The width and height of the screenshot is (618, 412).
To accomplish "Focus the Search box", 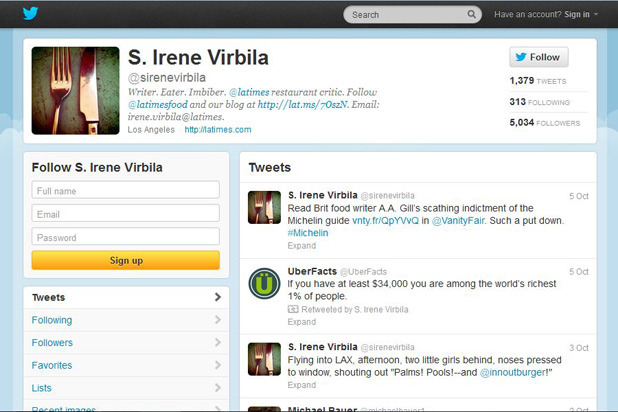I will (x=412, y=15).
